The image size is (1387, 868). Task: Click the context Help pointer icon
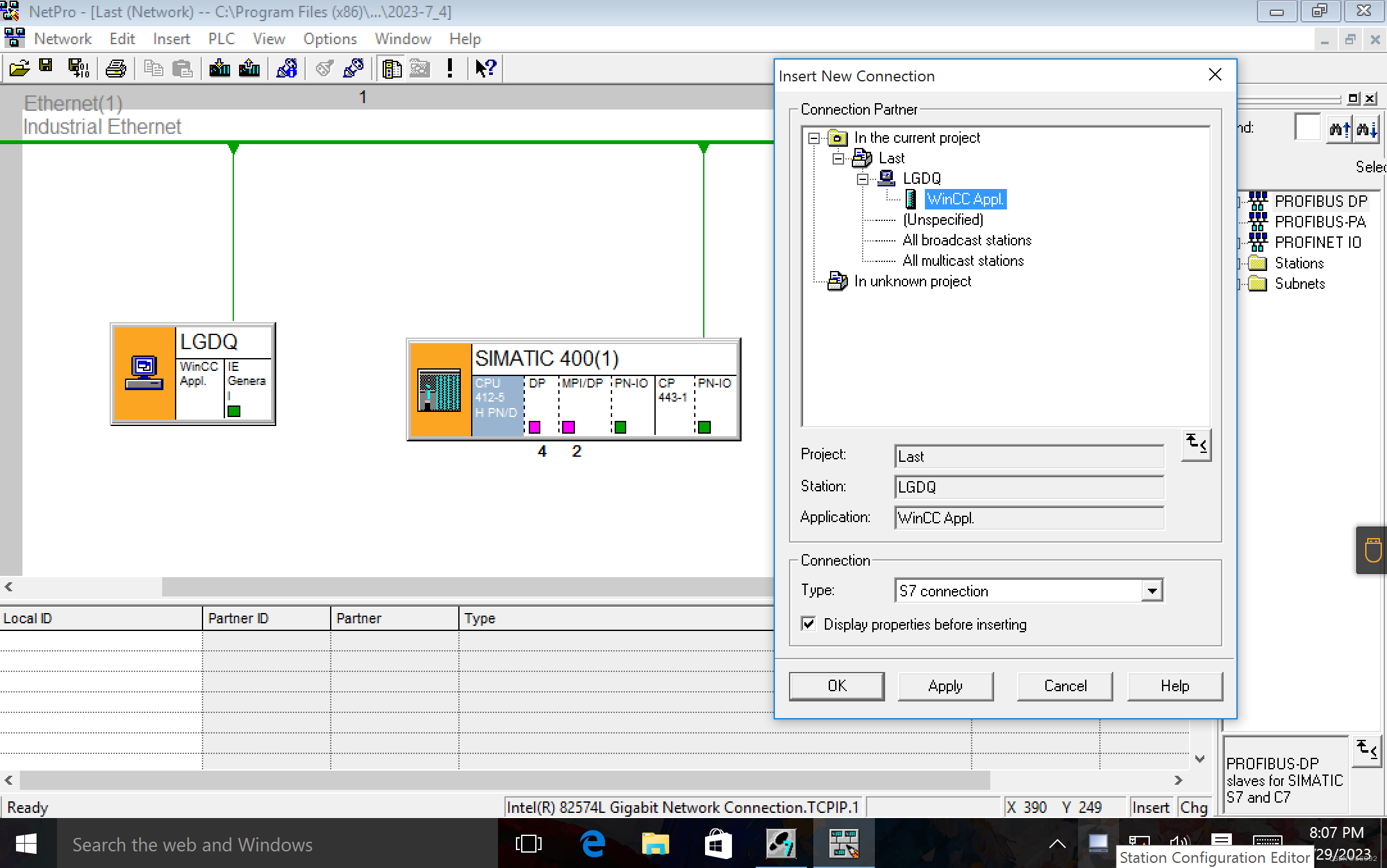click(x=486, y=68)
